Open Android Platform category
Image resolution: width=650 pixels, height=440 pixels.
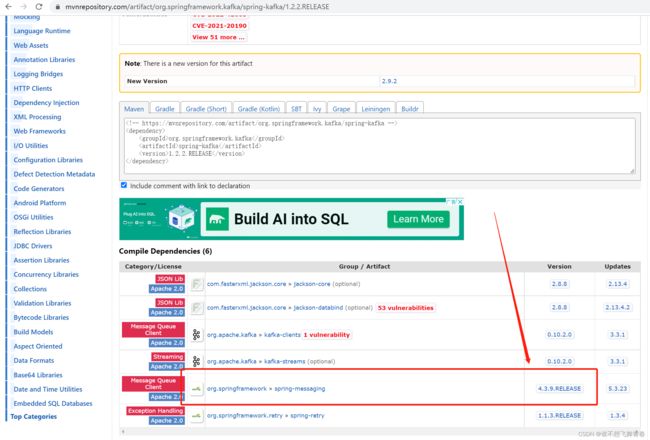[40, 203]
